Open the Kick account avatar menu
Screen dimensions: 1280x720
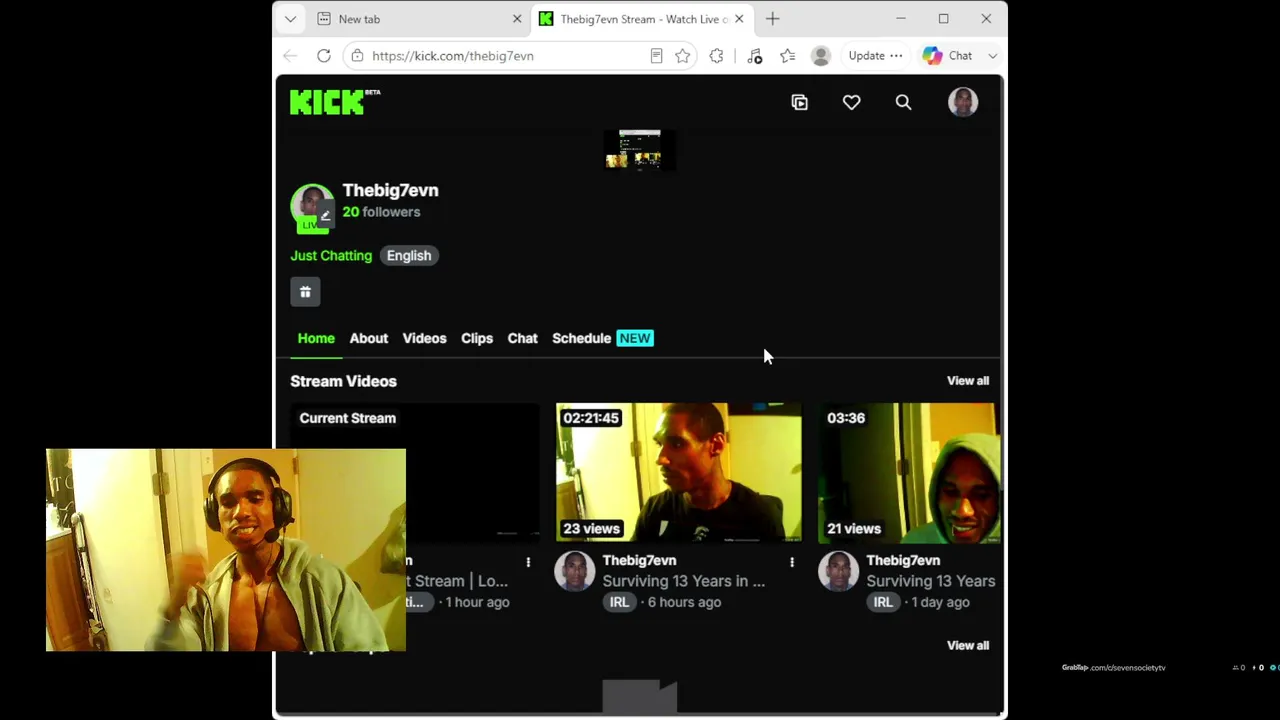pyautogui.click(x=963, y=102)
